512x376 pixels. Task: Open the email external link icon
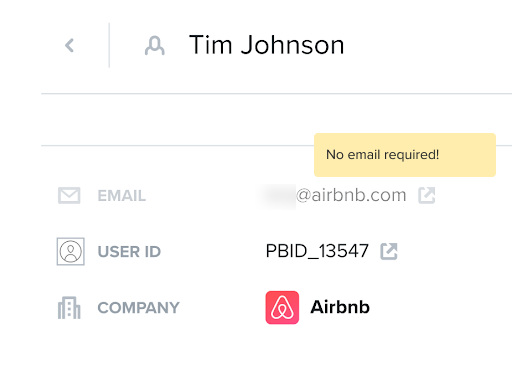[427, 195]
